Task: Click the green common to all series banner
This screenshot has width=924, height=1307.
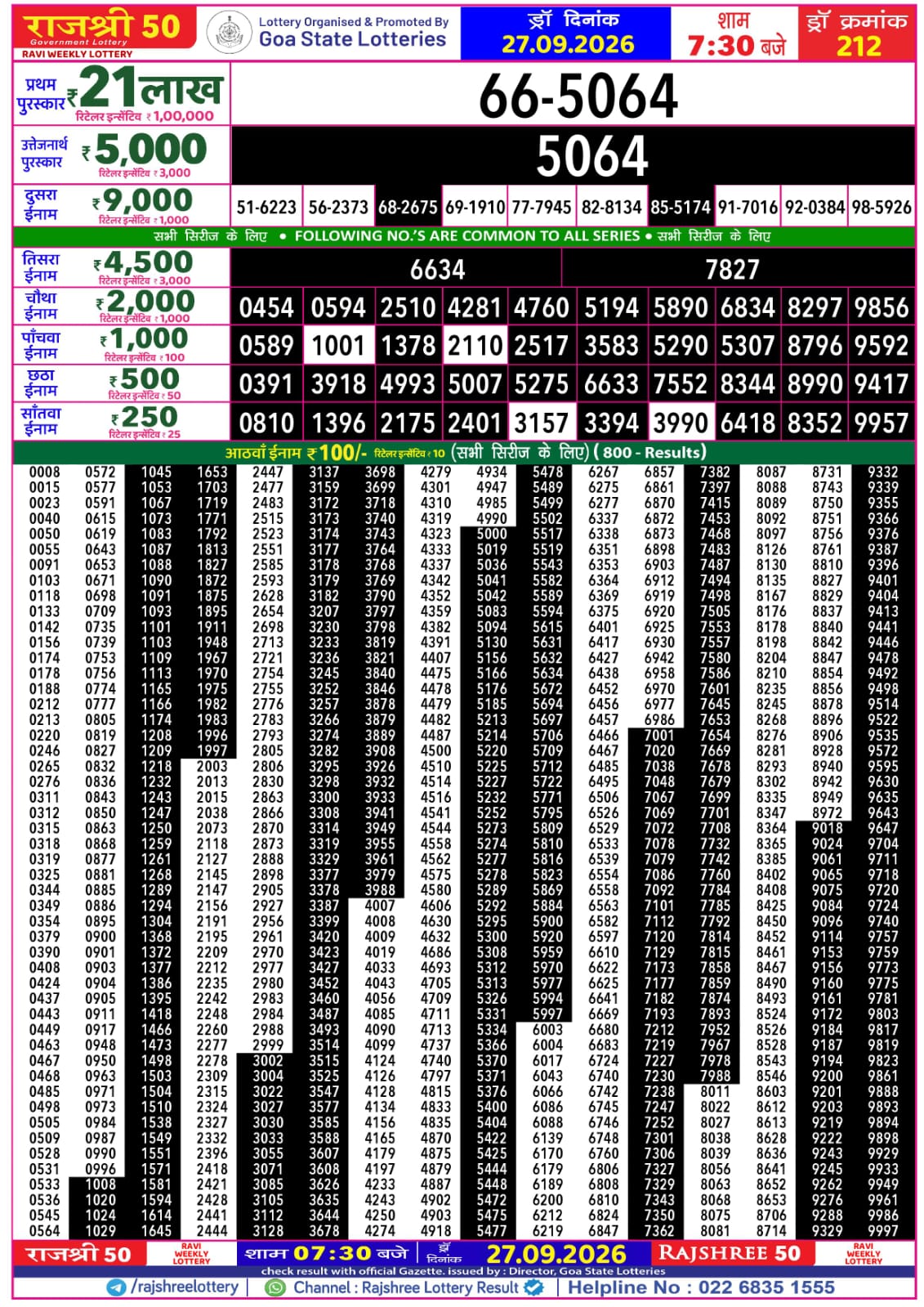Action: click(x=463, y=236)
